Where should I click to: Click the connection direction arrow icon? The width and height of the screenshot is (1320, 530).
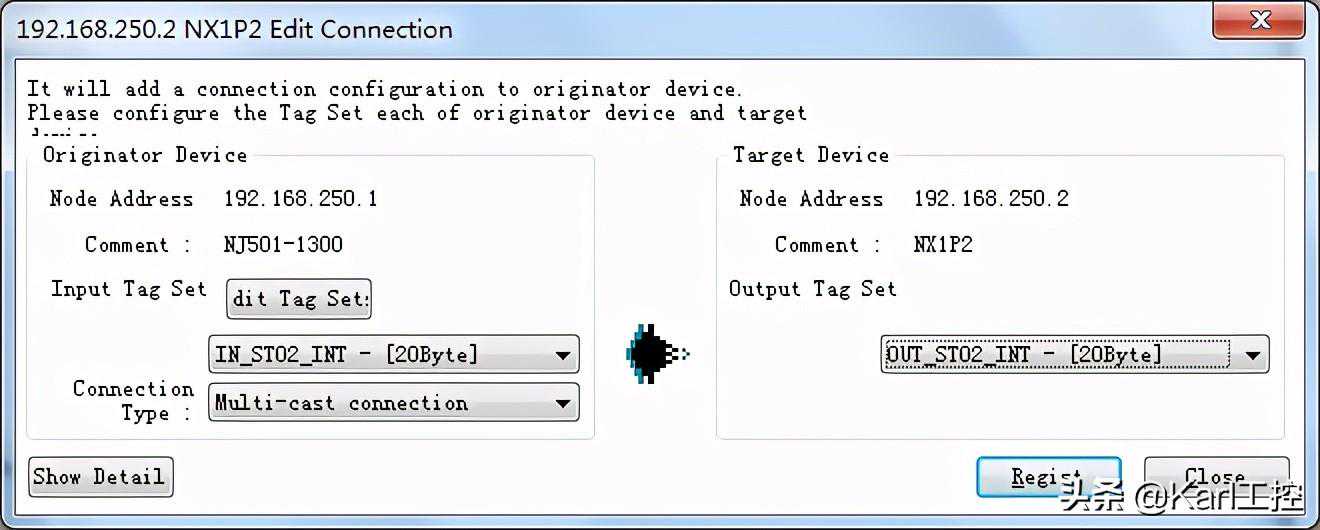pyautogui.click(x=658, y=354)
